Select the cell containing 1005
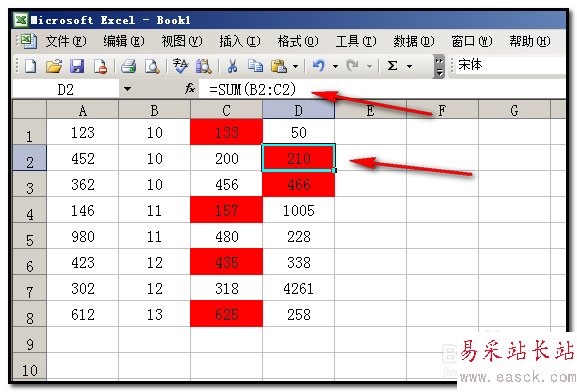 (298, 210)
